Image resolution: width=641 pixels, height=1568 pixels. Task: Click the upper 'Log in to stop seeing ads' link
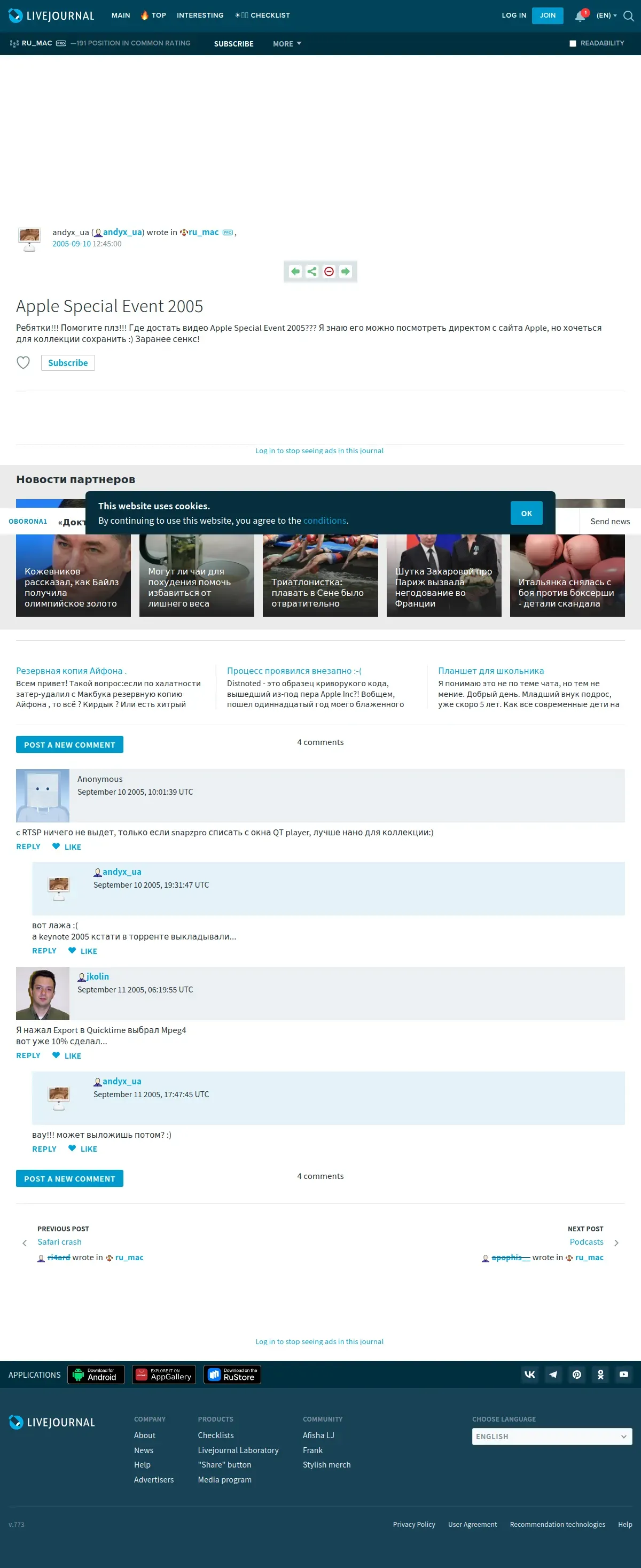tap(319, 451)
